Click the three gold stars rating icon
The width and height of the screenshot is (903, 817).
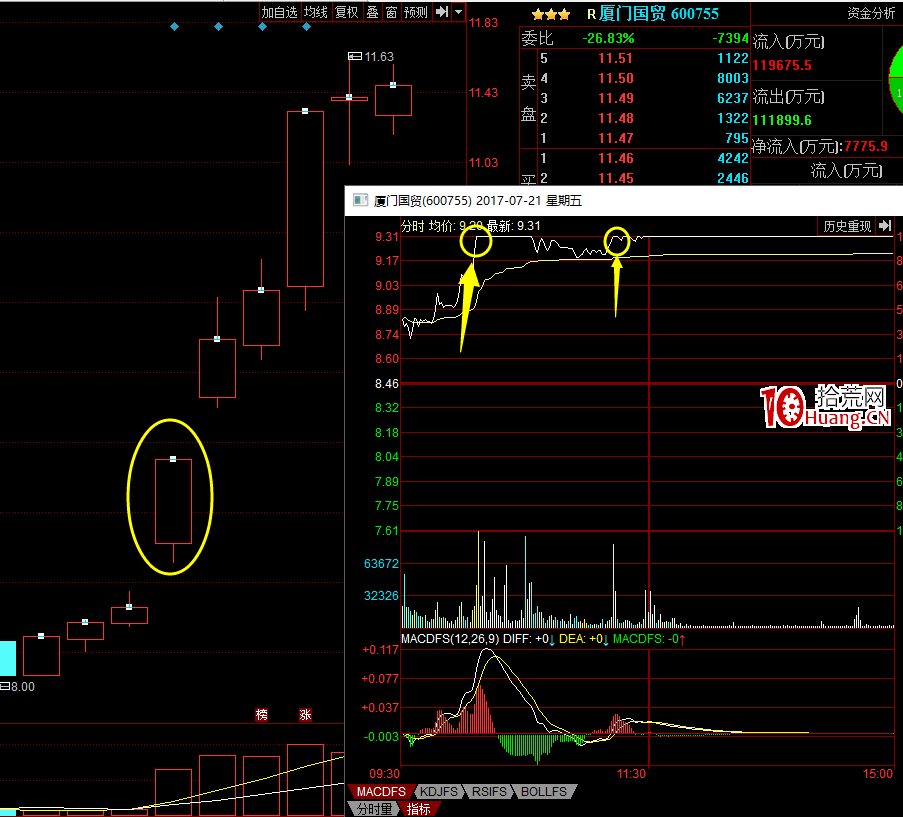pos(551,14)
